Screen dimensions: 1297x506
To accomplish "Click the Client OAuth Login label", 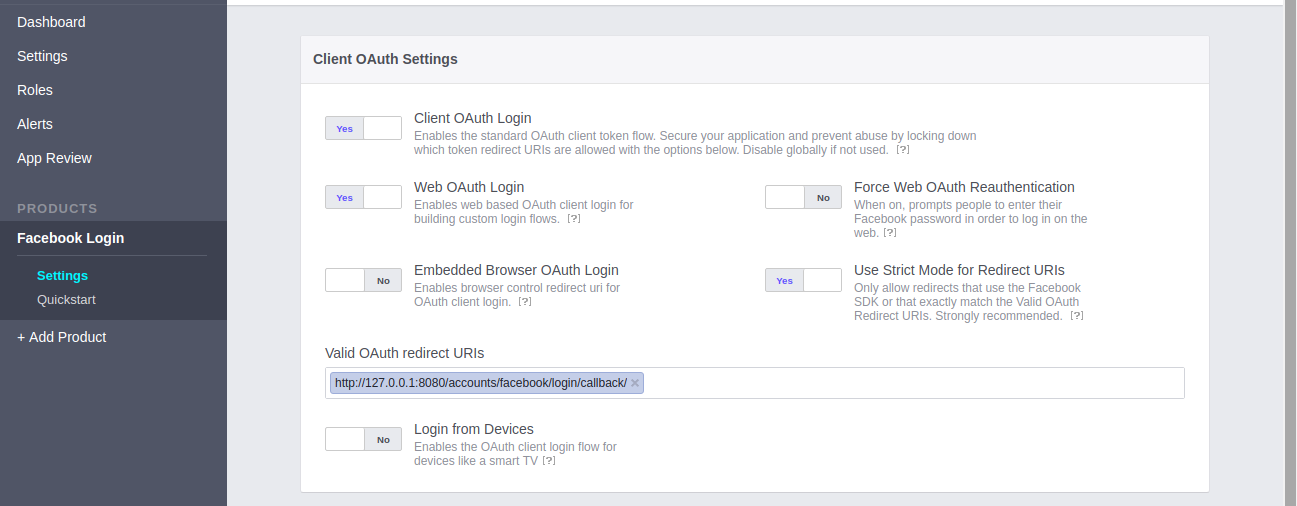I will click(473, 118).
